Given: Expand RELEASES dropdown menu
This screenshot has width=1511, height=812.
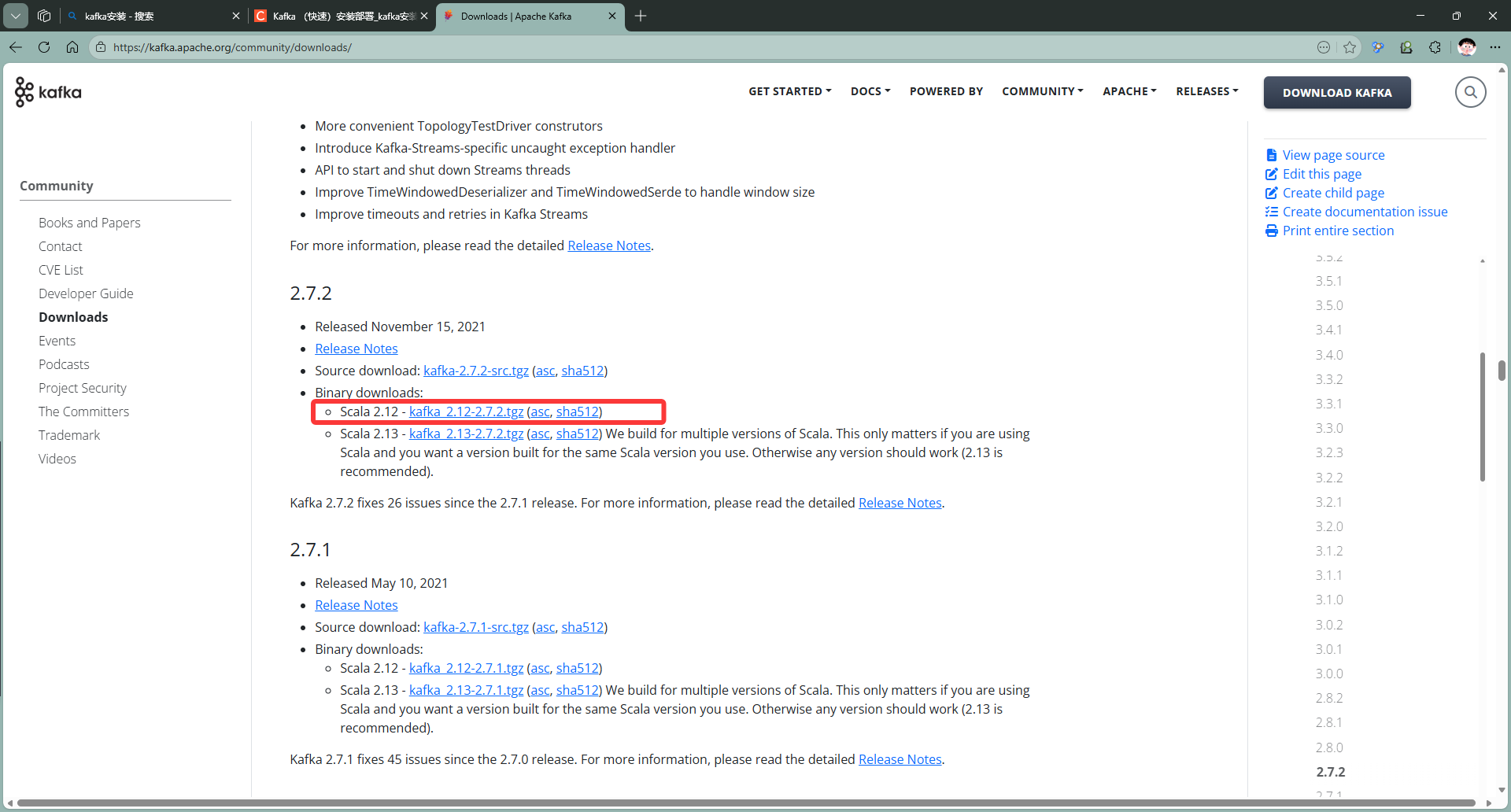Looking at the screenshot, I should [1206, 91].
